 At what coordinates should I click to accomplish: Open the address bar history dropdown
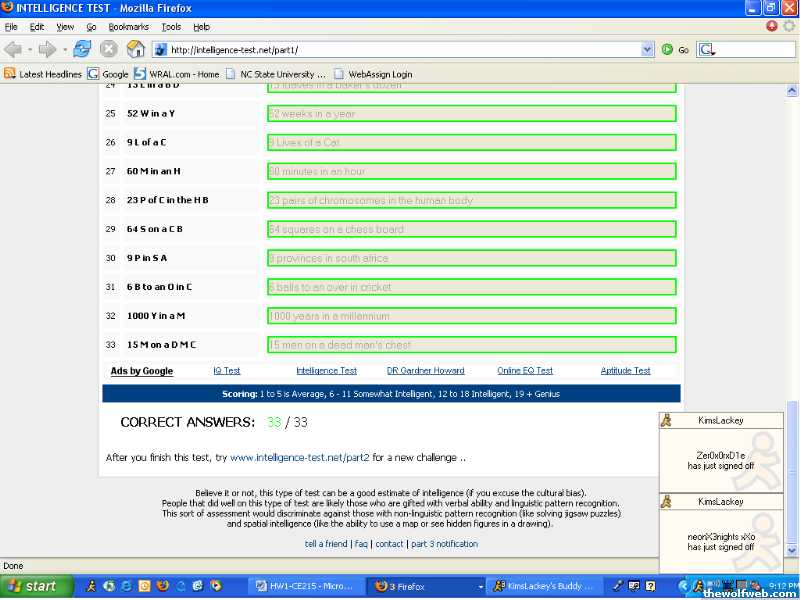click(647, 49)
